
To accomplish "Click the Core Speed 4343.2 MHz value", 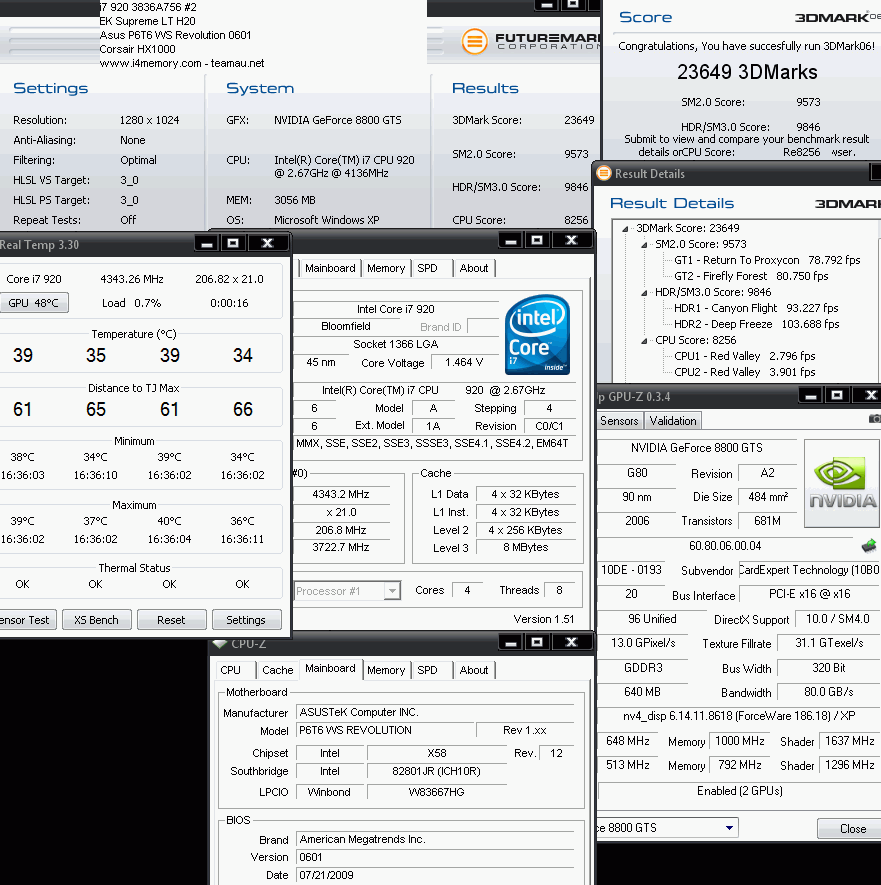I will [x=341, y=494].
